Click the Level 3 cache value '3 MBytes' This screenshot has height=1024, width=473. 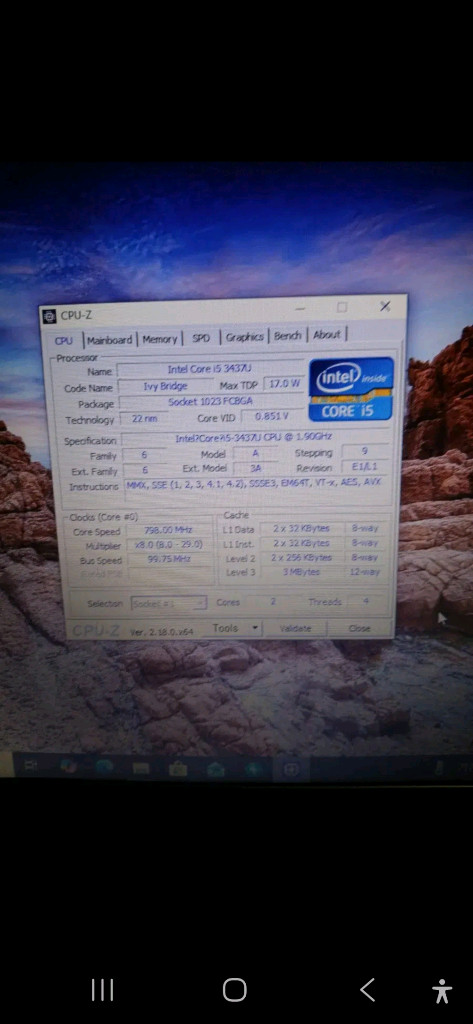pos(302,572)
